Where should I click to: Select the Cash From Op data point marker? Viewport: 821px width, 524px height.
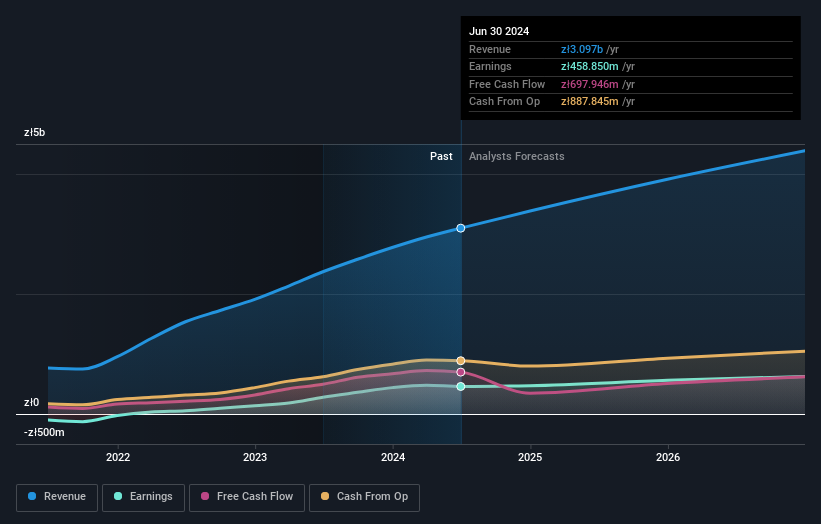pos(461,361)
